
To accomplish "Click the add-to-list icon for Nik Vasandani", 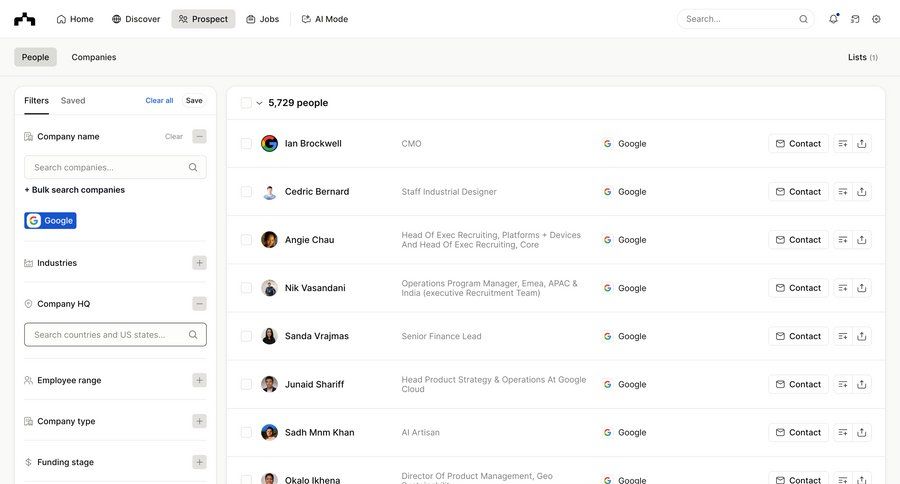I will [843, 288].
